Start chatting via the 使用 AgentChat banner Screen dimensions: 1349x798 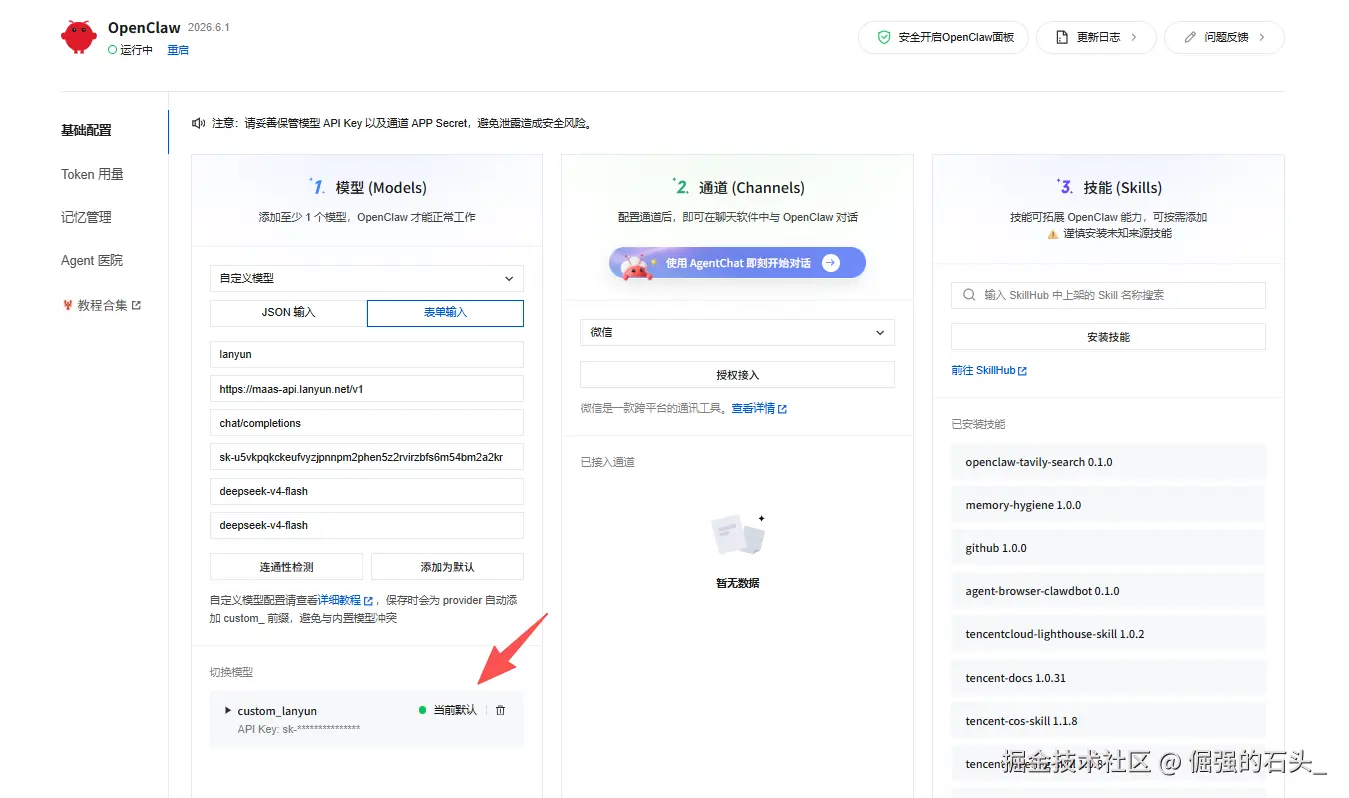click(x=737, y=263)
